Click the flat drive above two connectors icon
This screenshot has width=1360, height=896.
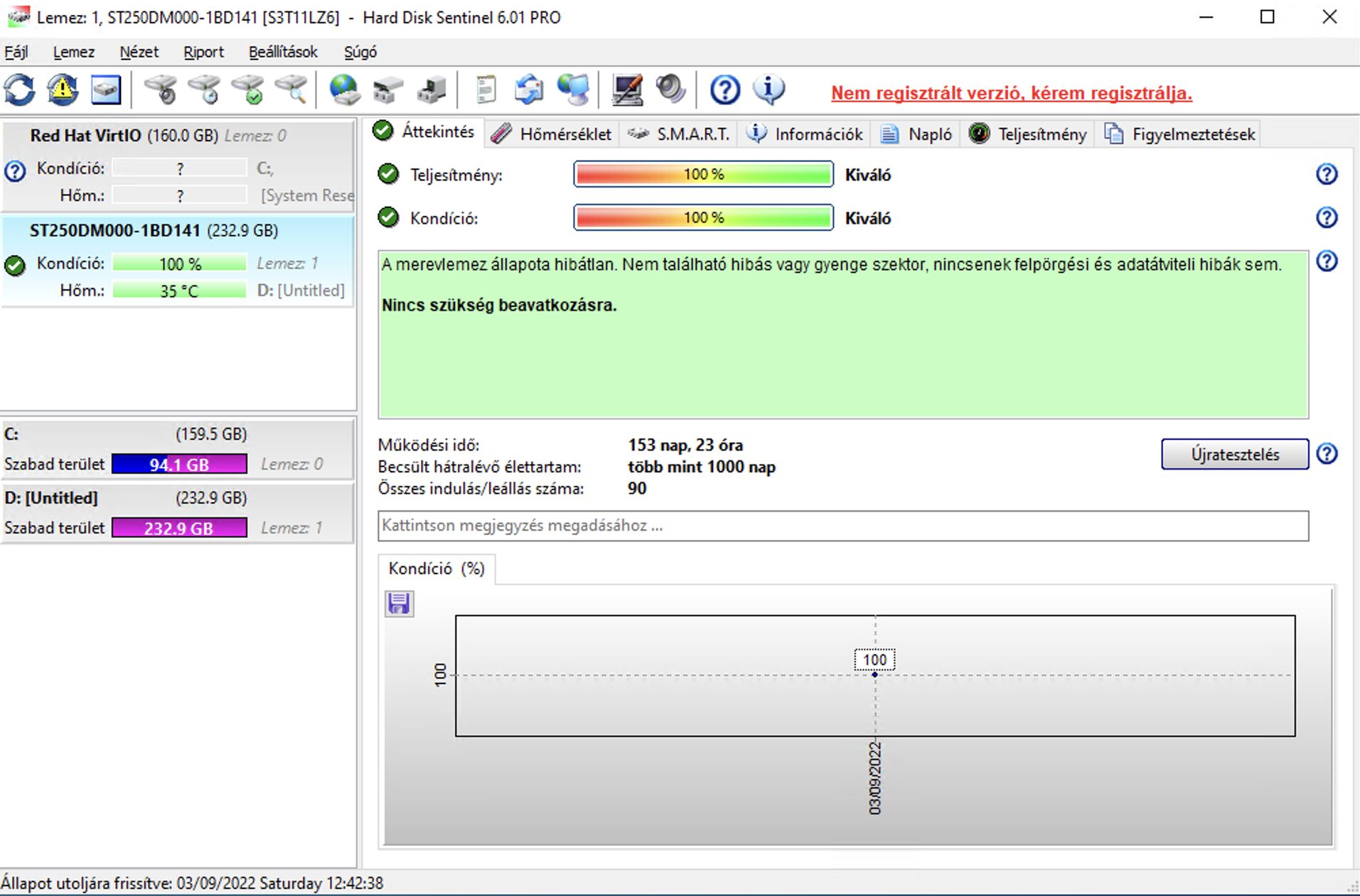coord(387,90)
